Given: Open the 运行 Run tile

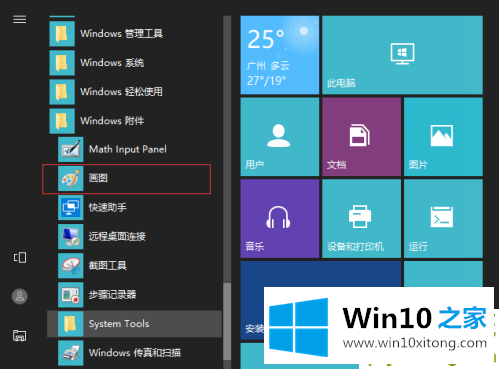Looking at the screenshot, I should pos(443,218).
